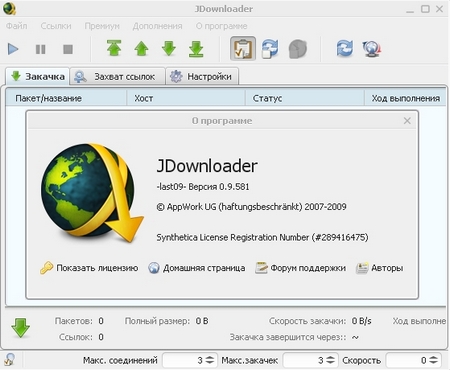Sort by Статус column header
Viewport: 450px width, 370px height.
tap(305, 98)
